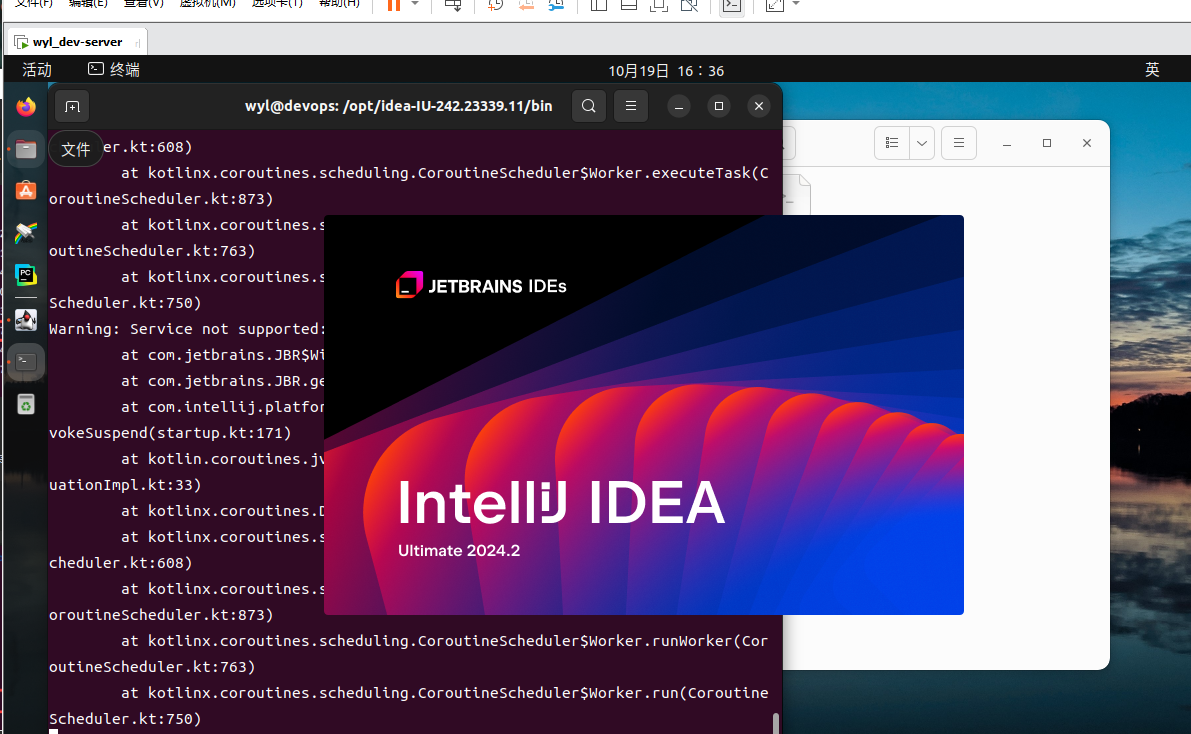Open the Files app from the dock
Image resolution: width=1191 pixels, height=734 pixels.
[x=24, y=149]
